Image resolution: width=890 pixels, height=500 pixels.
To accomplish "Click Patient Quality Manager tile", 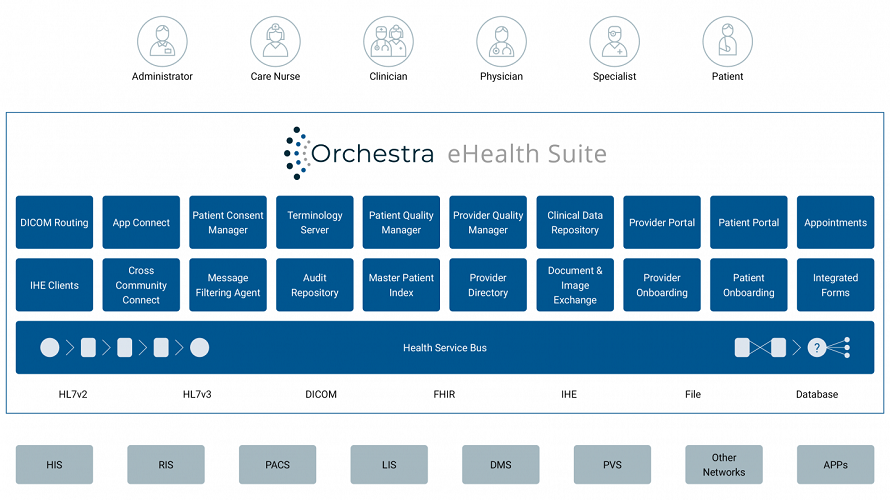I will click(401, 222).
